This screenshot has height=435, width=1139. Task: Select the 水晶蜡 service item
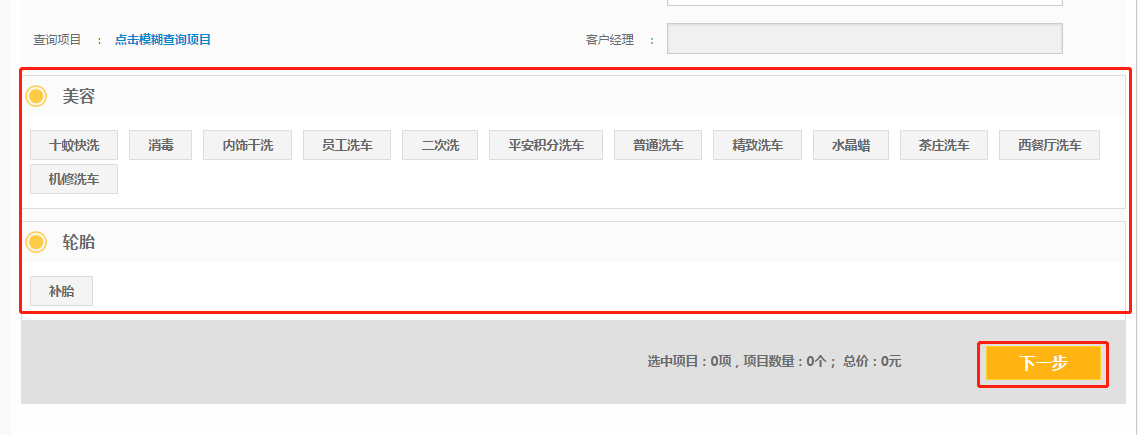[x=850, y=145]
